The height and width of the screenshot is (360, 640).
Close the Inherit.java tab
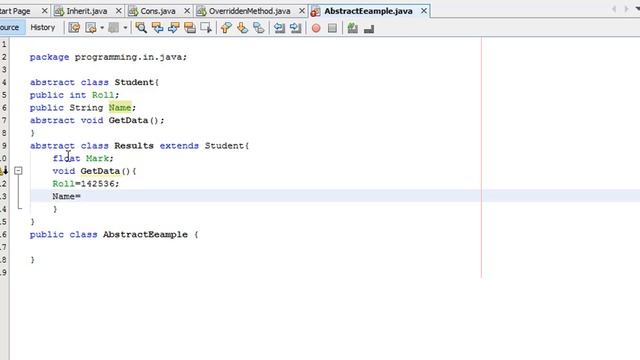[119, 11]
